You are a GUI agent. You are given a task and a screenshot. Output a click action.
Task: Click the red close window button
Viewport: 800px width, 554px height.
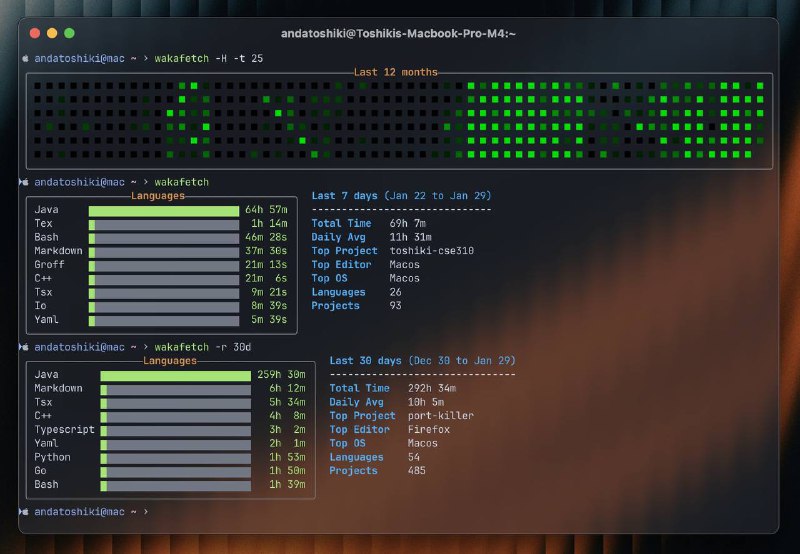[x=35, y=33]
